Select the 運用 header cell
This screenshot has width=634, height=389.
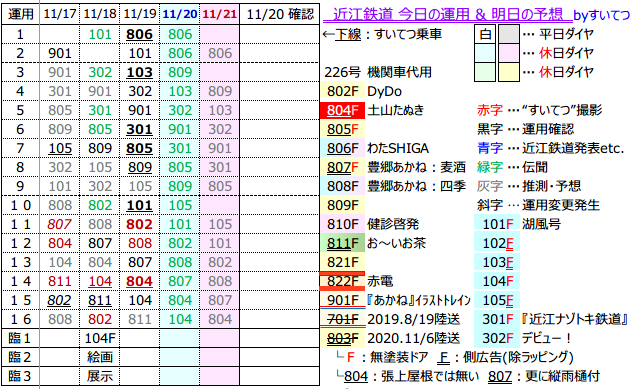pos(20,15)
